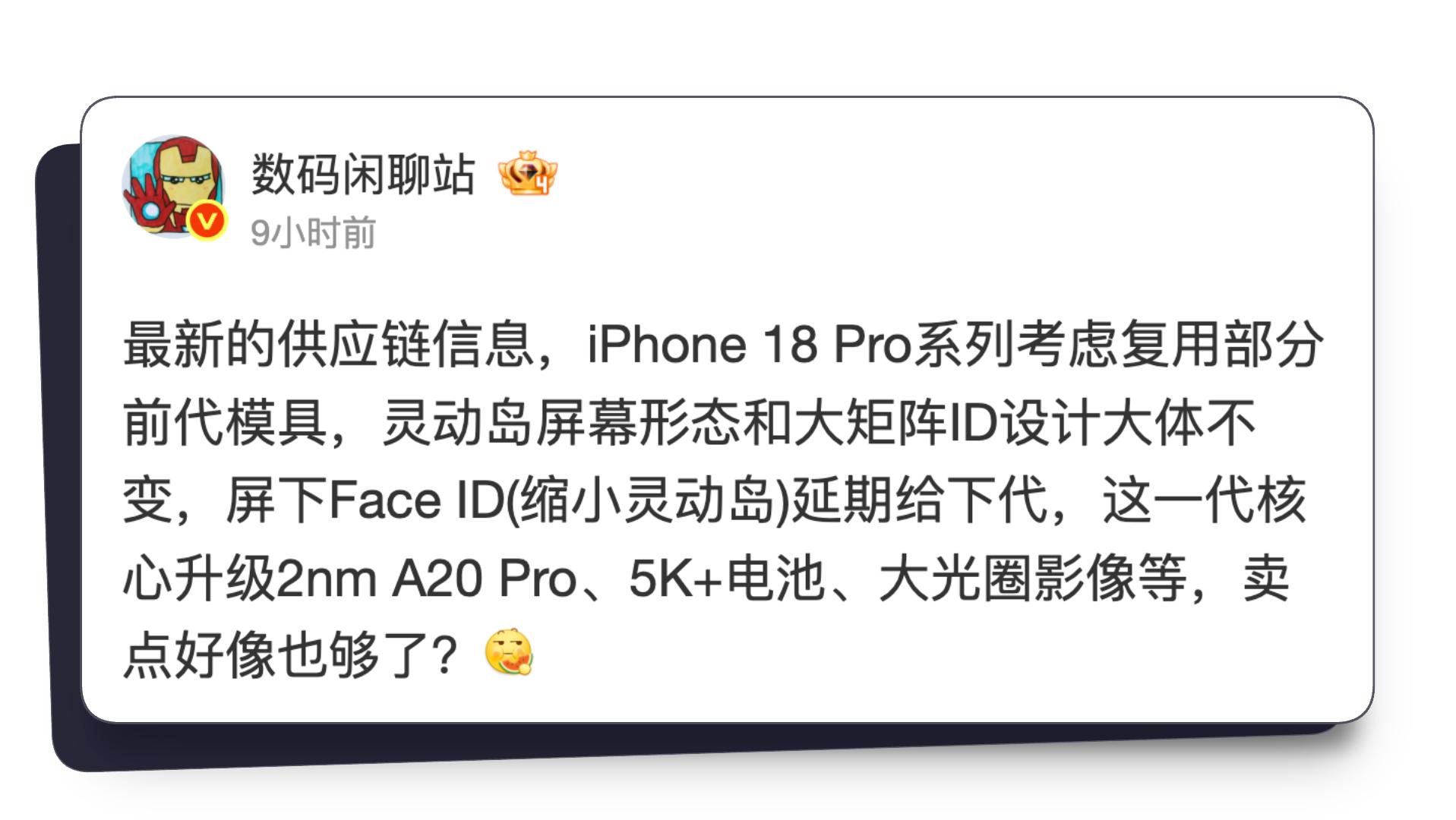Image resolution: width=1456 pixels, height=820 pixels.
Task: Select the 'iPhone 18 Pro' text
Action: pyautogui.click(x=749, y=345)
